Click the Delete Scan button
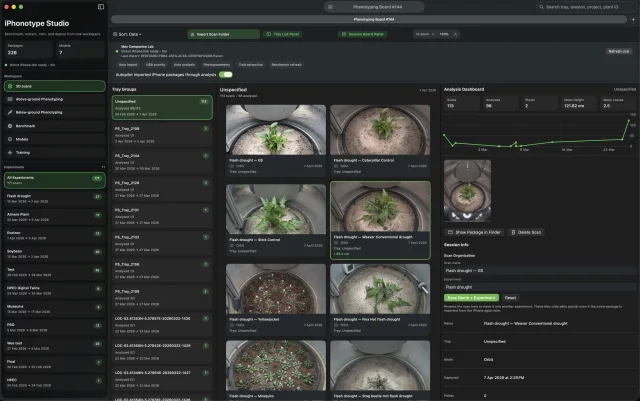Screen dimensions: 640x401 (x=526, y=232)
